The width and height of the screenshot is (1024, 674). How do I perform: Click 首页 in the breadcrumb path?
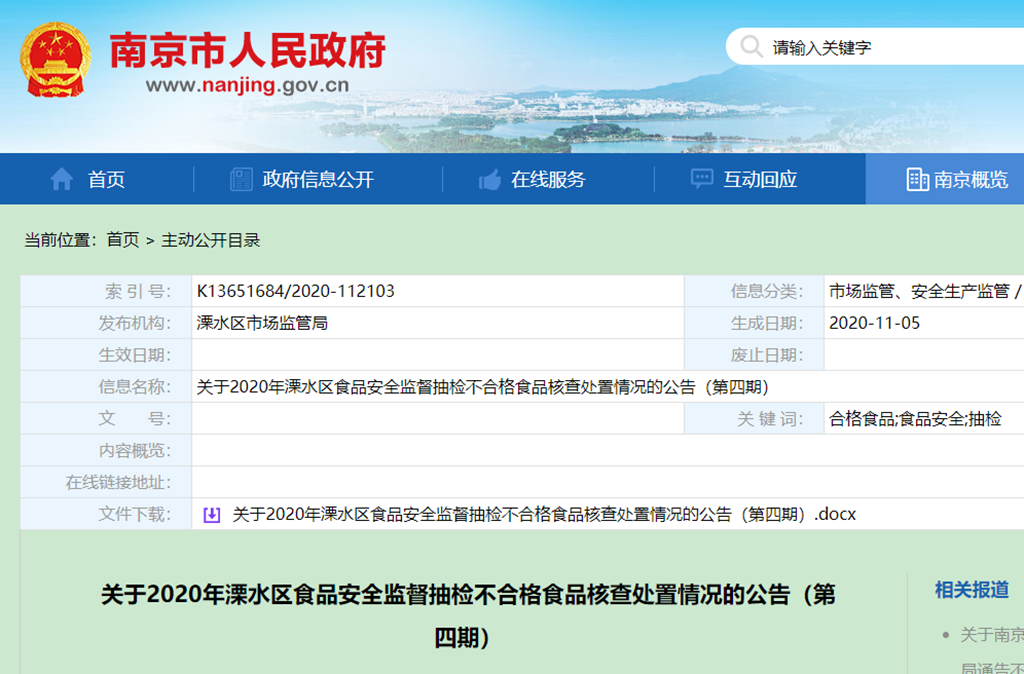pos(123,240)
